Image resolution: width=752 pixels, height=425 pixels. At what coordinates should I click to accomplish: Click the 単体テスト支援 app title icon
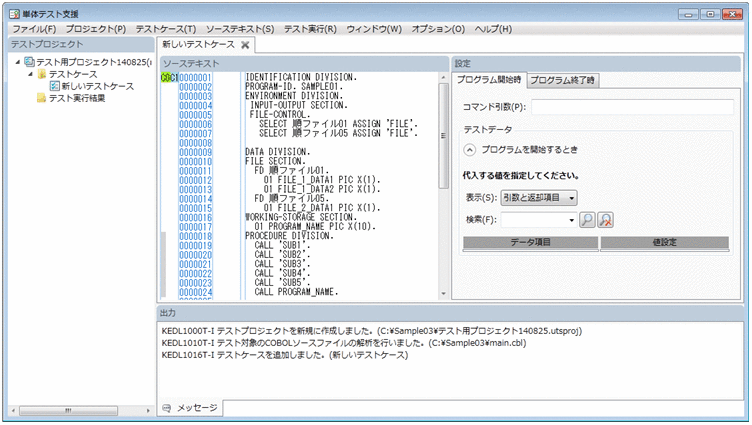click(14, 14)
